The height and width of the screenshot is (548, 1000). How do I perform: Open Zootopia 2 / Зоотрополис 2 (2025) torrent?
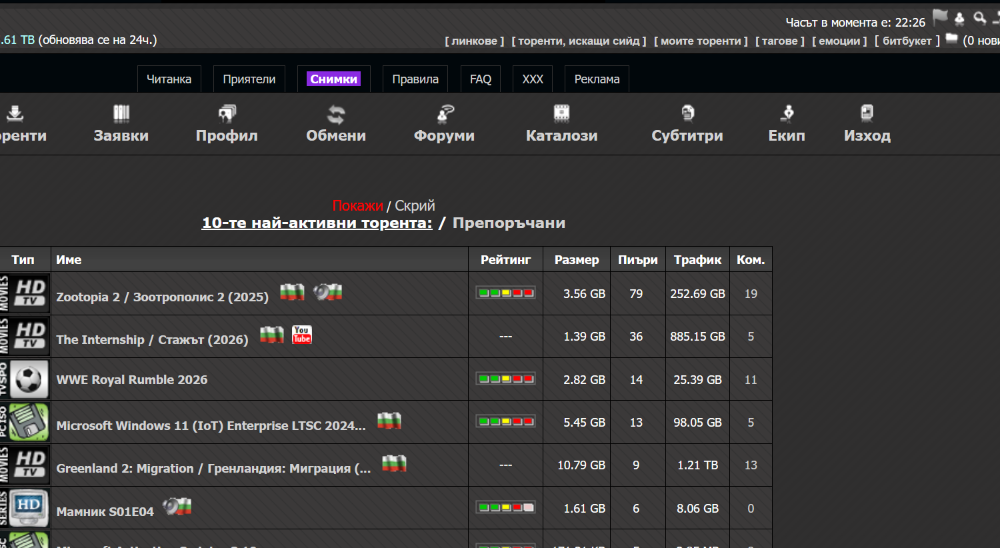(x=162, y=297)
